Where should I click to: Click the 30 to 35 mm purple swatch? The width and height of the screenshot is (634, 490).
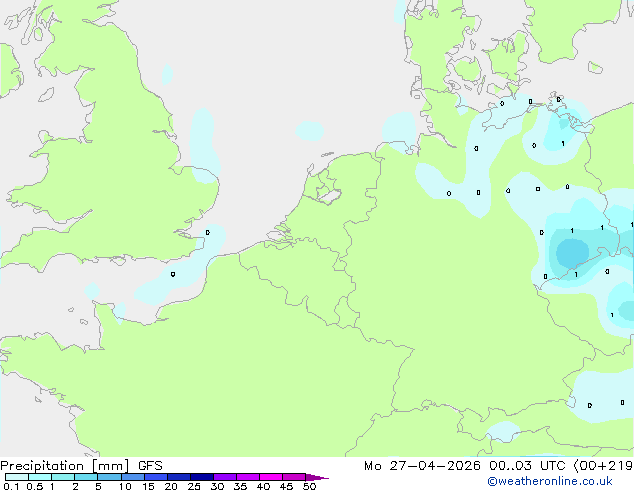[x=224, y=477]
